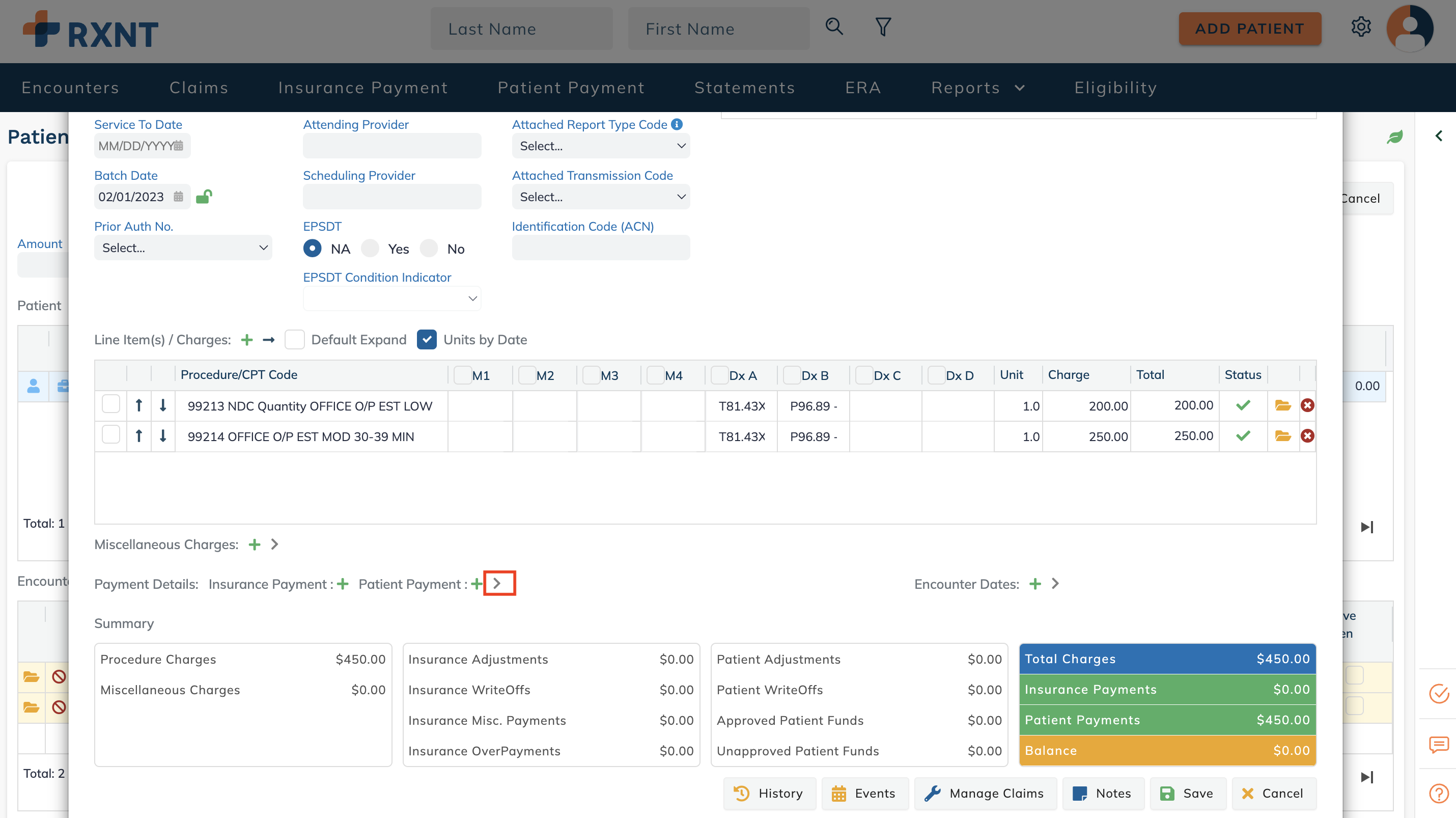This screenshot has height=818, width=1456.
Task: Move the 99213 line item up
Action: (139, 405)
